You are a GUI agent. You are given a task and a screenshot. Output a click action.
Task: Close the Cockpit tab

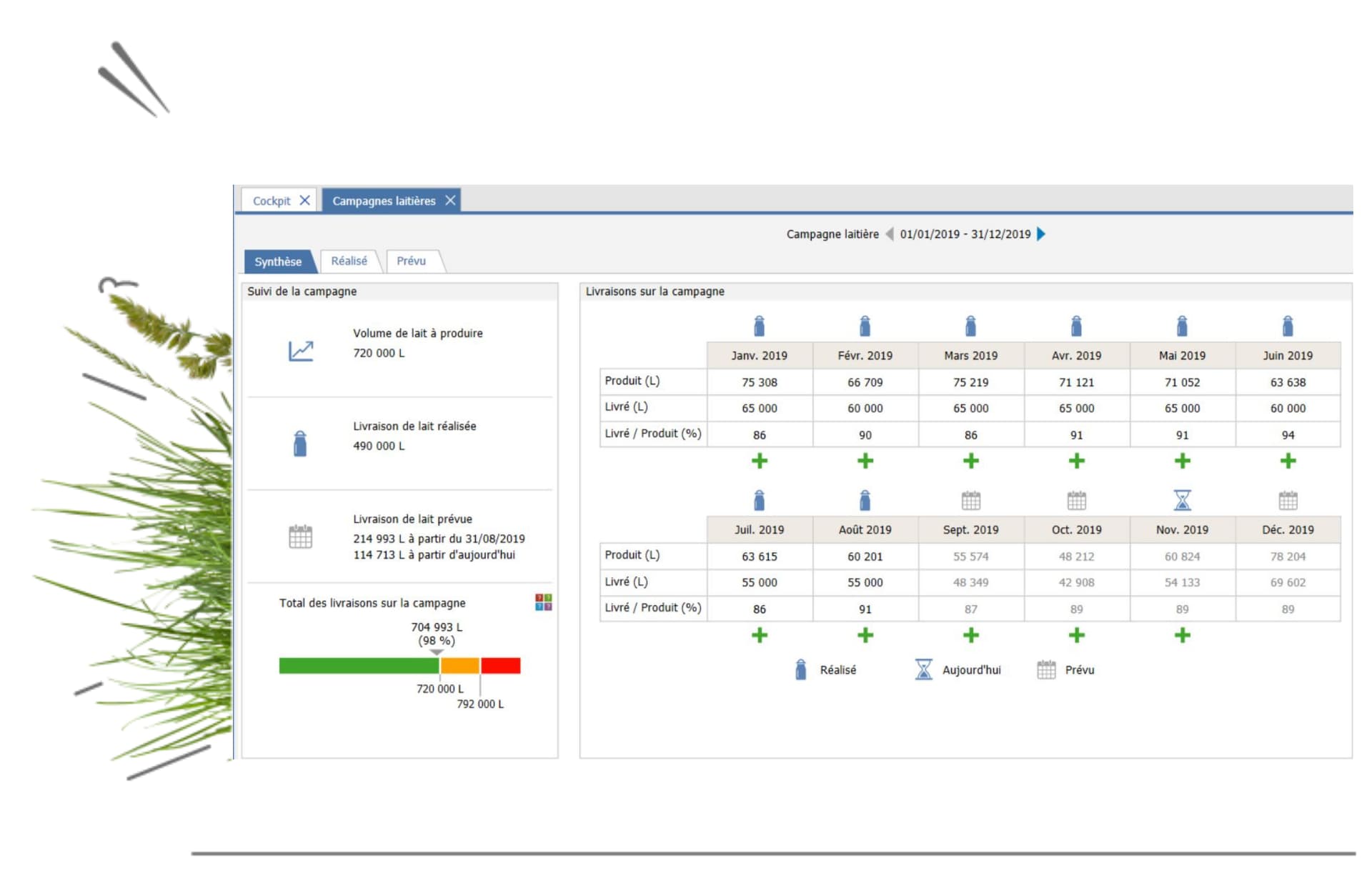tap(304, 201)
